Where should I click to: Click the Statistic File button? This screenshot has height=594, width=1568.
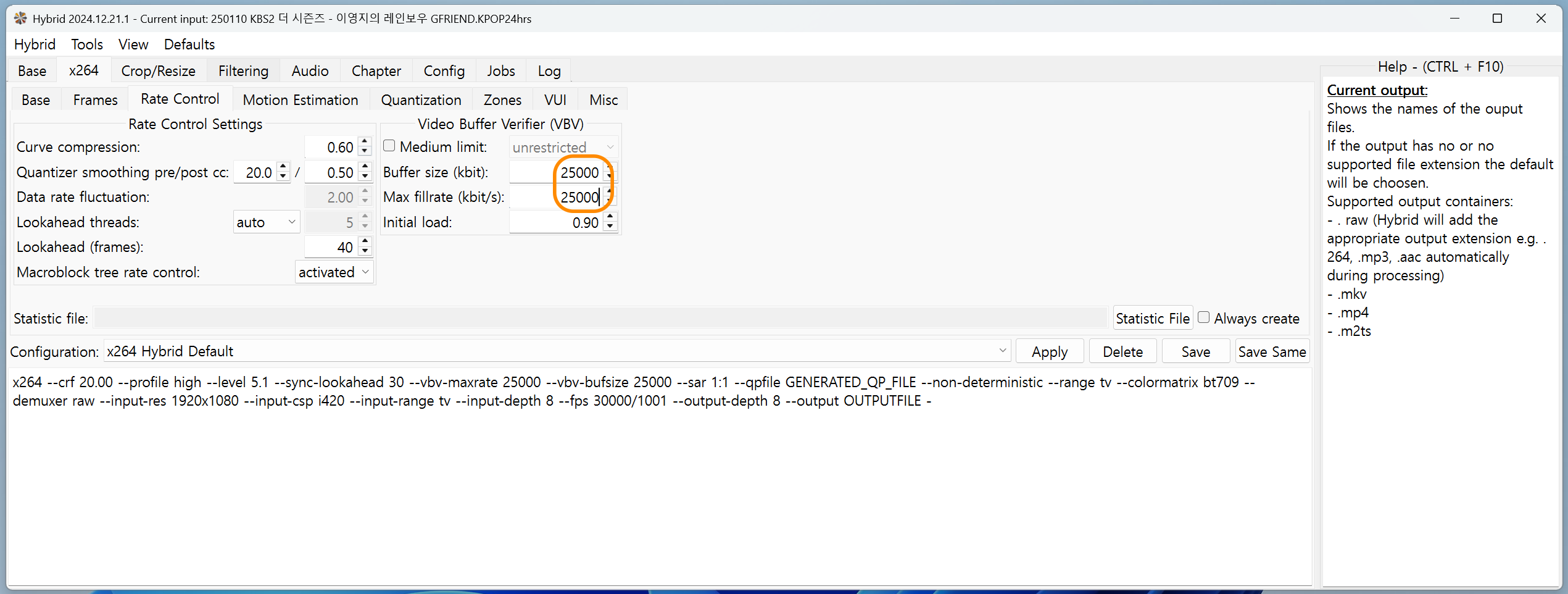pos(1153,319)
